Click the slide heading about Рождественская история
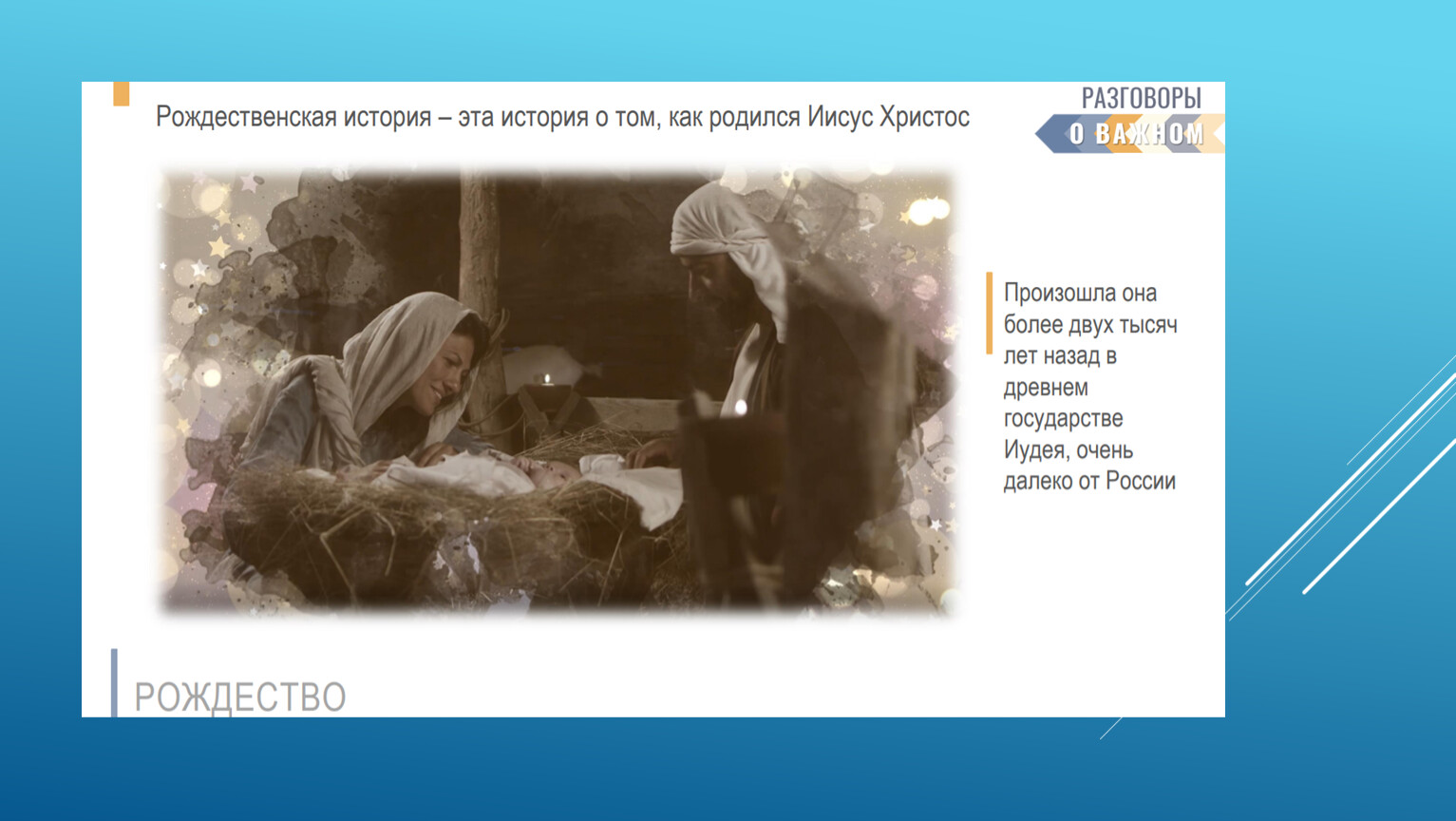The image size is (1456, 821). point(562,117)
